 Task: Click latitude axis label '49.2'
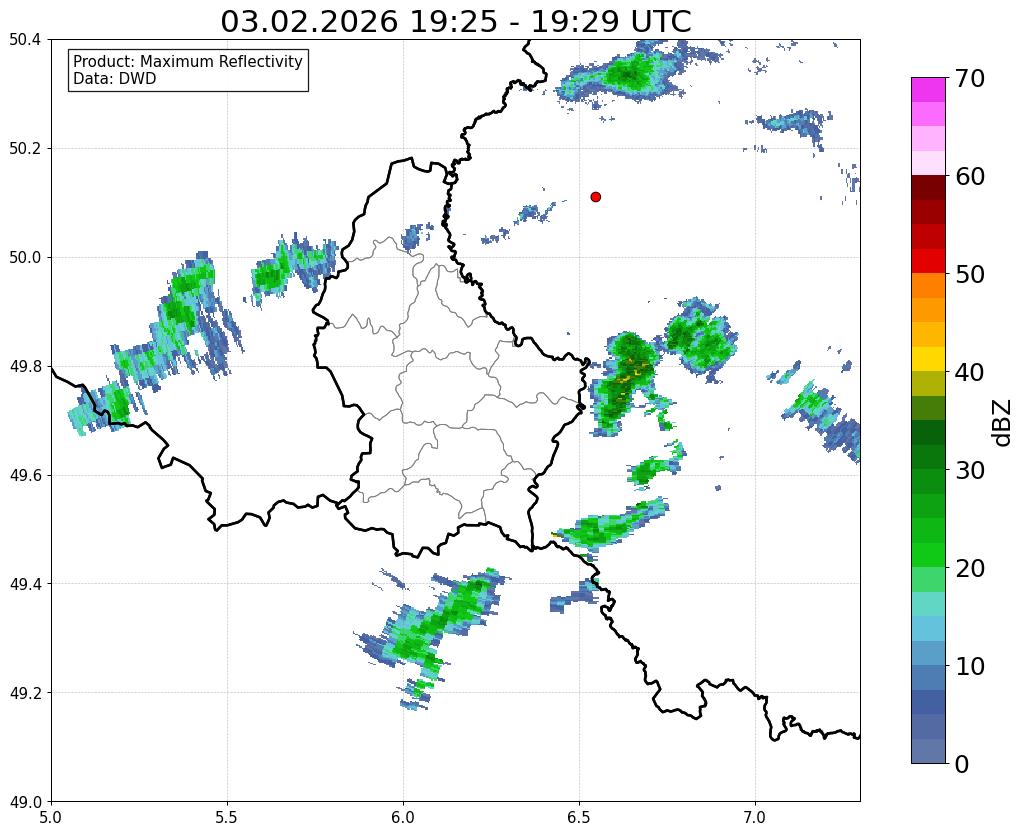tap(25, 692)
